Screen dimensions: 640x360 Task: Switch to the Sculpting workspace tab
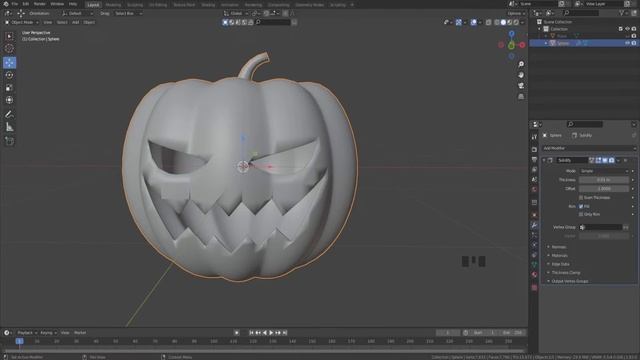[135, 5]
